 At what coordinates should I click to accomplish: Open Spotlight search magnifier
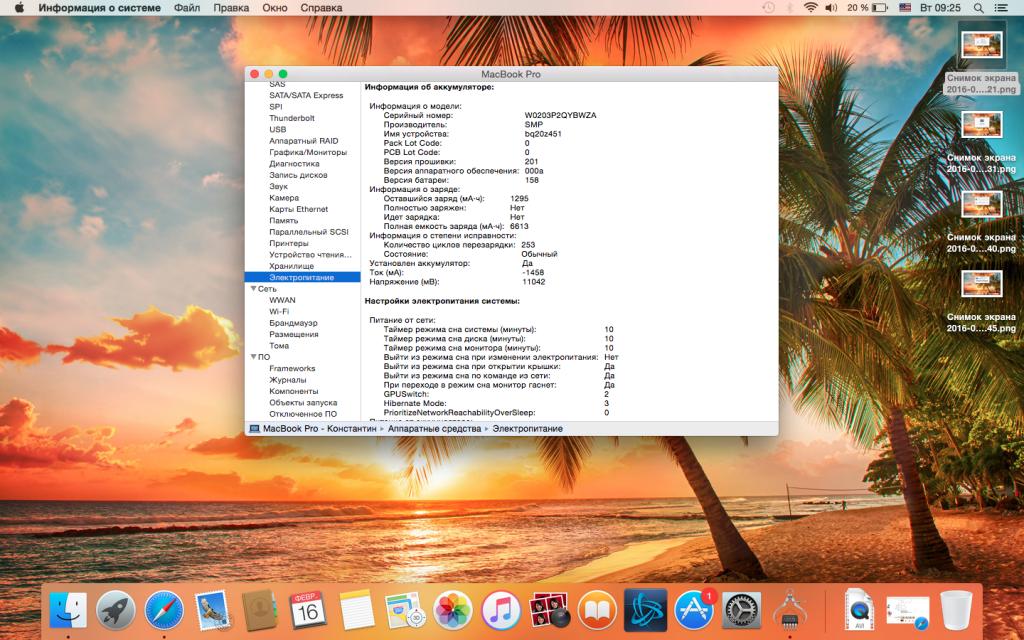coord(978,8)
